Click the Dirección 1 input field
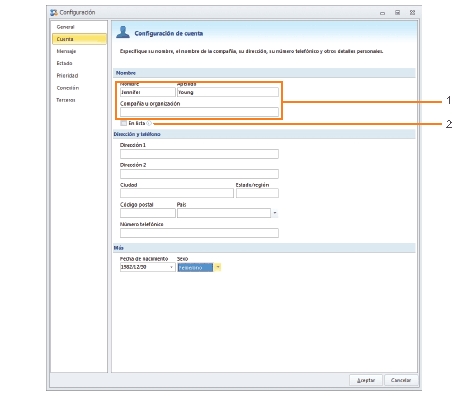The height and width of the screenshot is (397, 468). (x=199, y=154)
